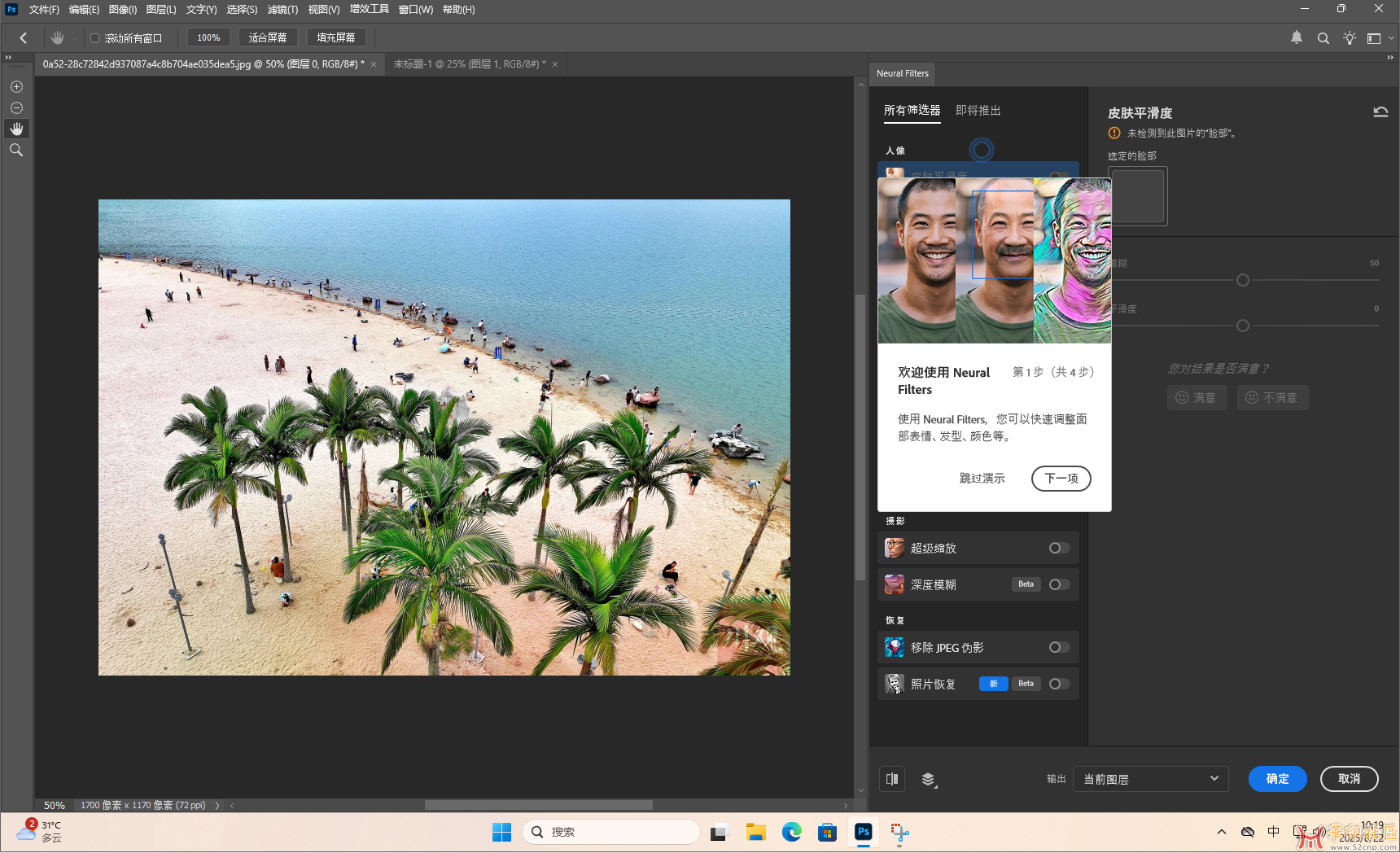Open the Snipping tool taskbar icon

899,832
